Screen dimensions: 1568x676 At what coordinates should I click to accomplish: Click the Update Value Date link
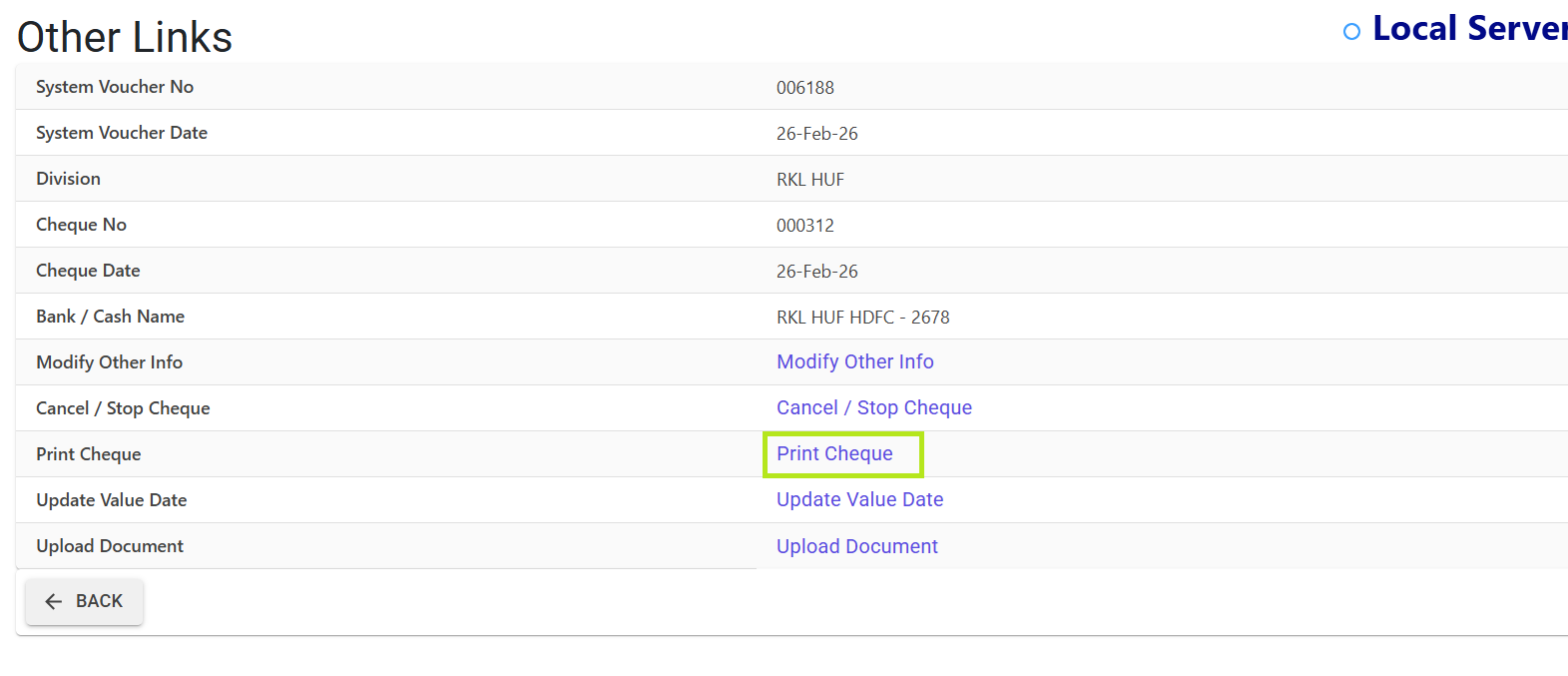860,499
